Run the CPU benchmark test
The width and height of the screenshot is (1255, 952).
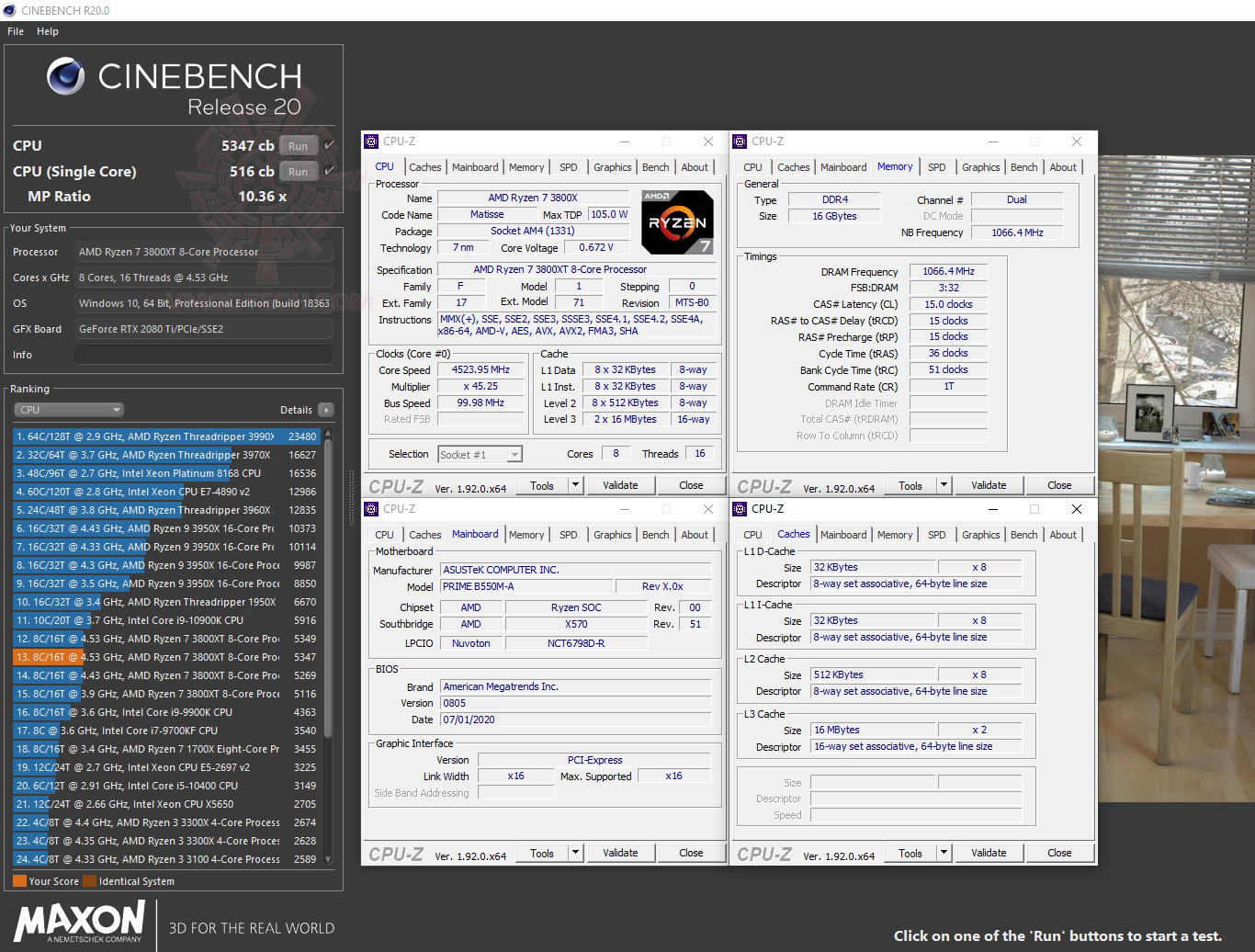coord(298,145)
